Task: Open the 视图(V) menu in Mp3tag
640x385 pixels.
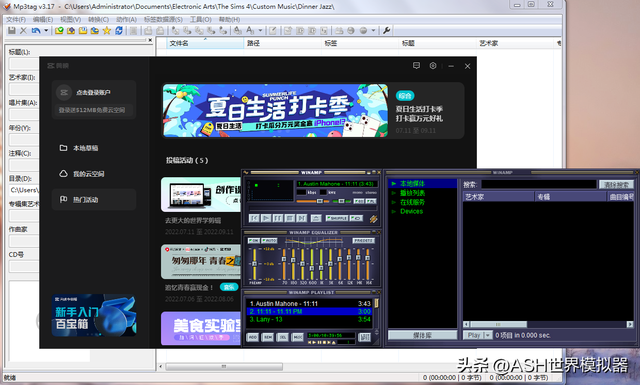Action: point(71,19)
